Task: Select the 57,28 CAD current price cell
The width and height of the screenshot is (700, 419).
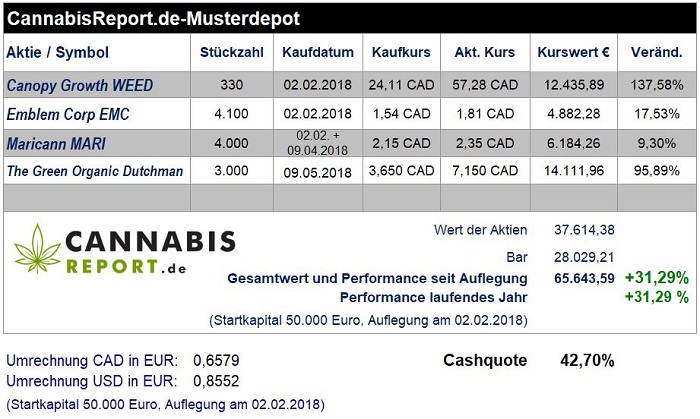Action: tap(485, 85)
